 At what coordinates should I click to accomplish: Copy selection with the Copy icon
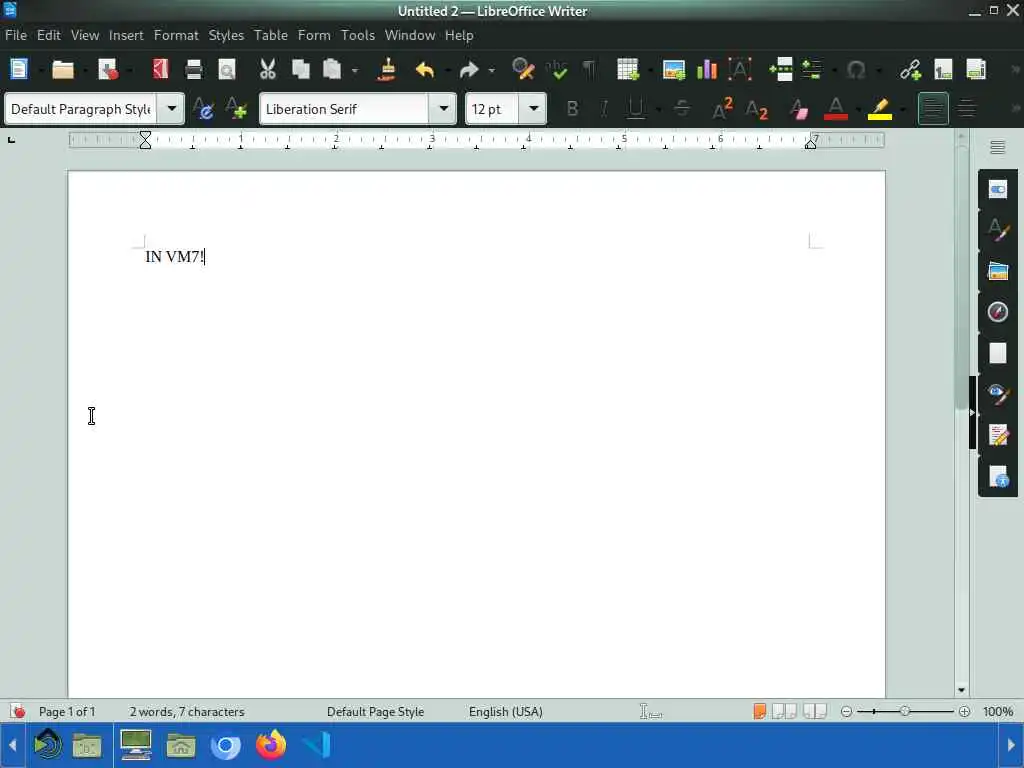[300, 69]
